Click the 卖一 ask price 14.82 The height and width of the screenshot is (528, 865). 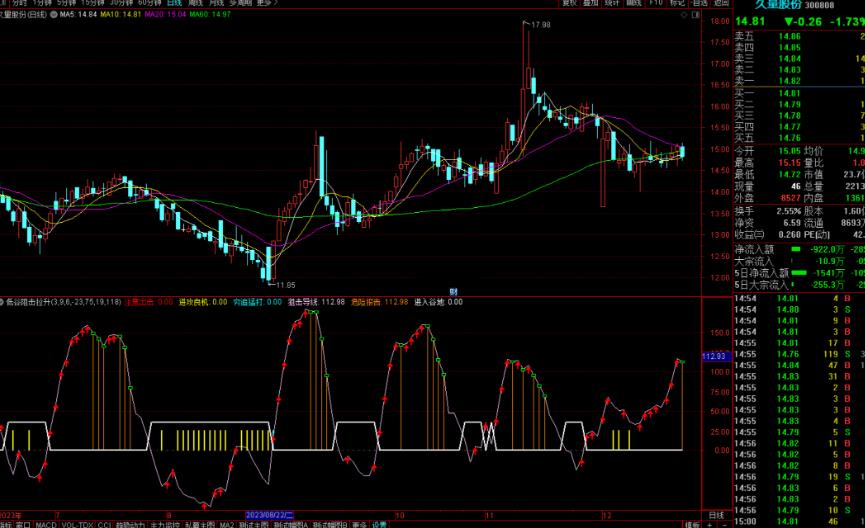[789, 81]
